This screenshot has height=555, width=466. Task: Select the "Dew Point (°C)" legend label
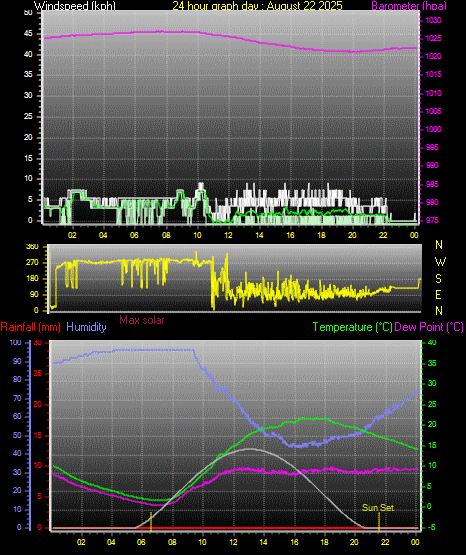pos(429,327)
